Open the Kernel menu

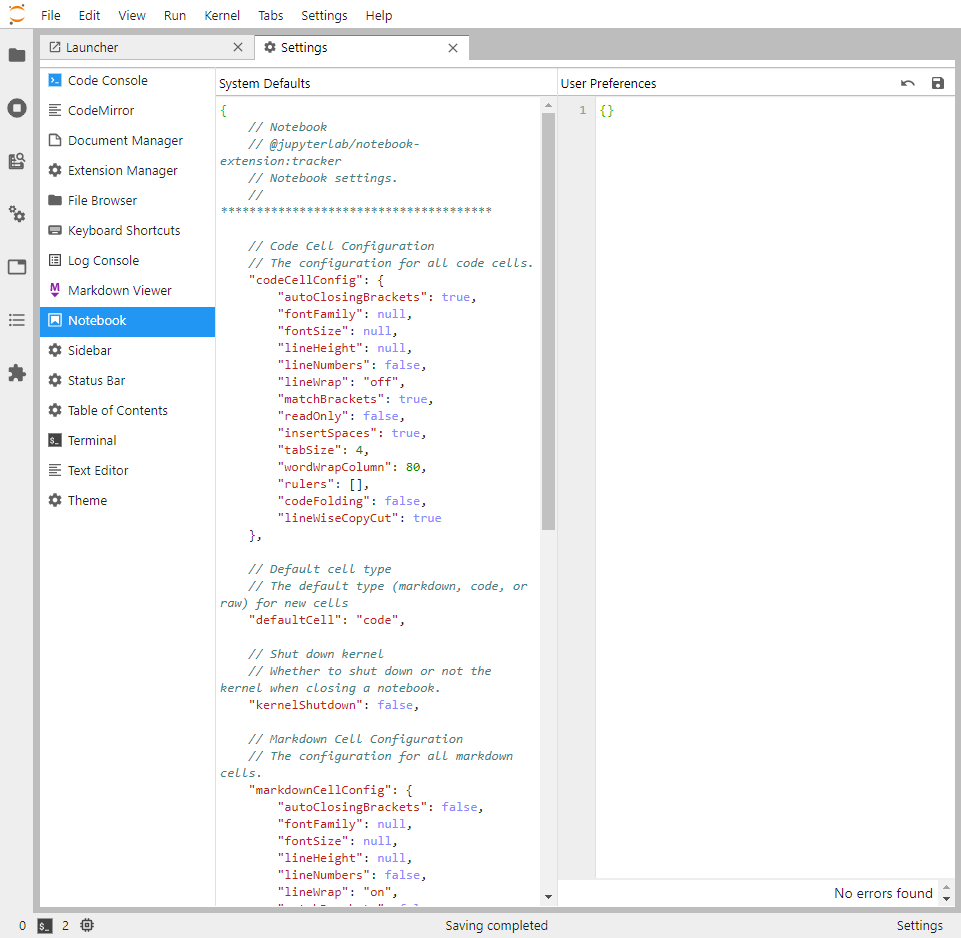pyautogui.click(x=222, y=15)
